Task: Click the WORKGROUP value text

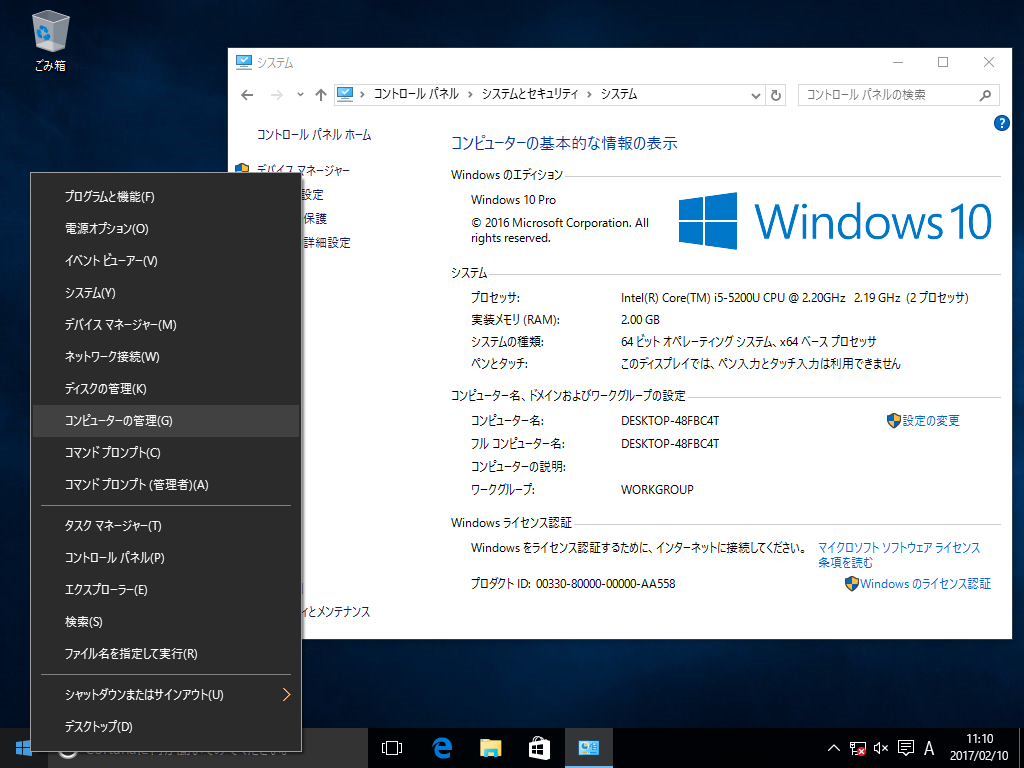Action: pyautogui.click(x=657, y=489)
